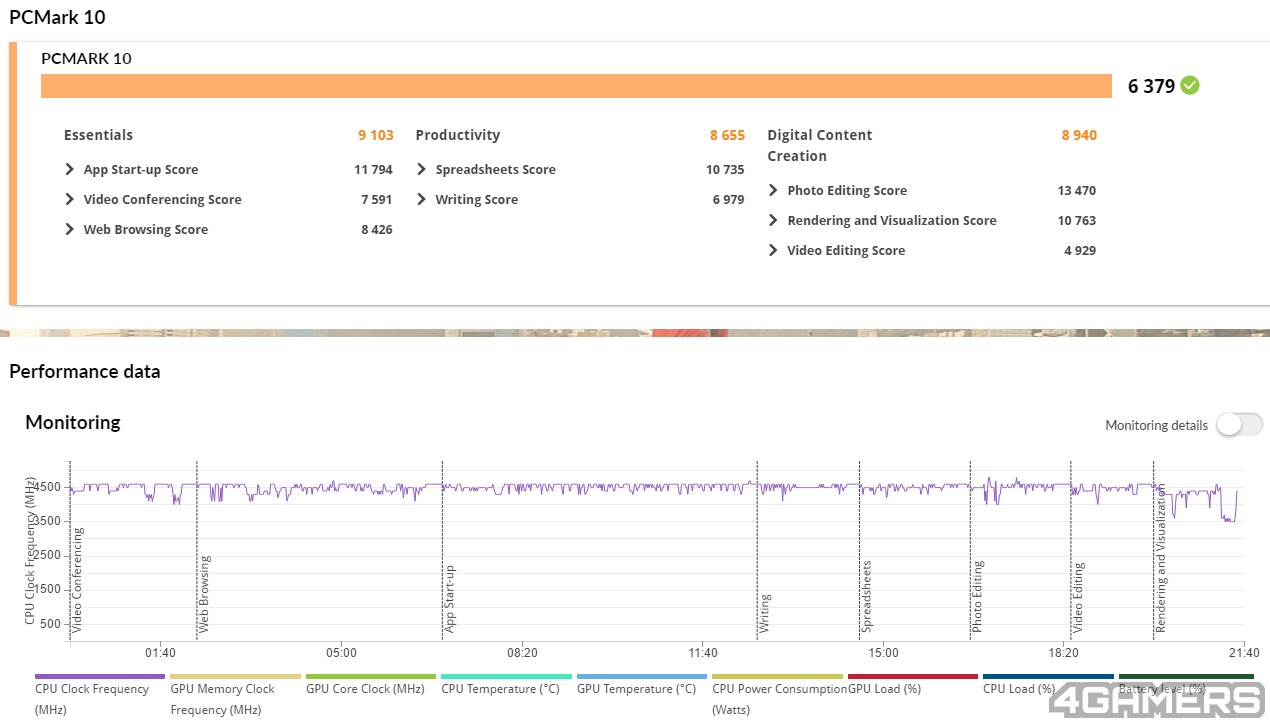Toggle the GPU Memory Clock Frequency legend

[x=235, y=697]
